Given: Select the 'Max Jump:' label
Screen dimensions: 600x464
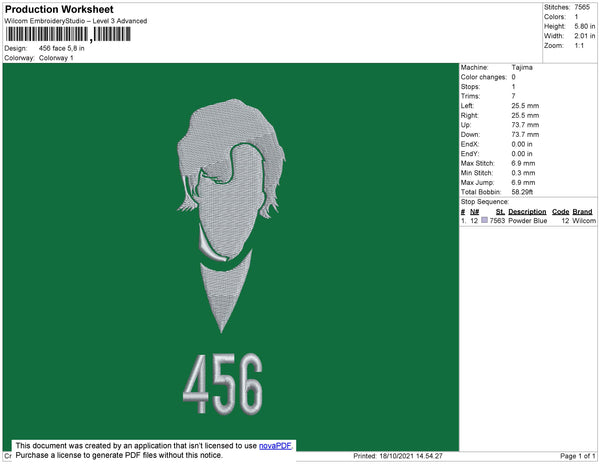Looking at the screenshot, I should [x=477, y=182].
